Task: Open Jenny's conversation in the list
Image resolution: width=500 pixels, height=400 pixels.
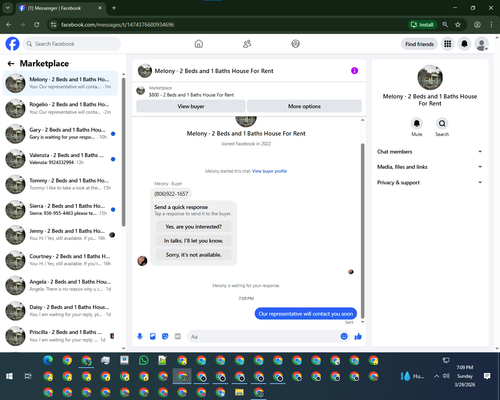Action: point(60,235)
